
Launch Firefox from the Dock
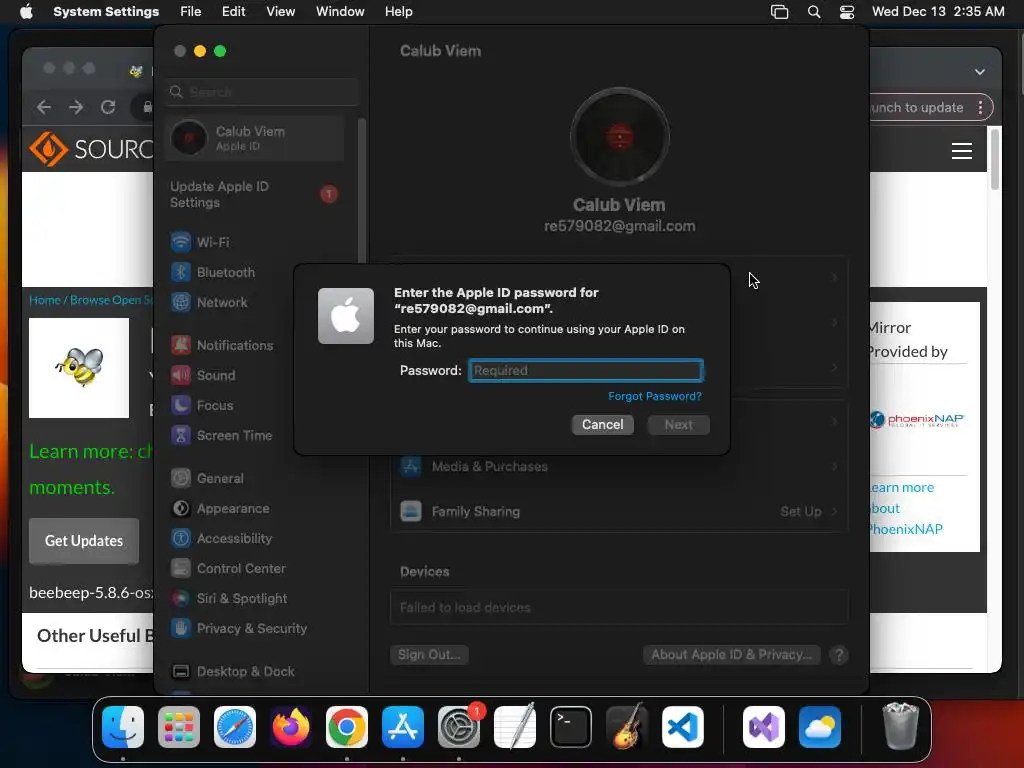(291, 727)
